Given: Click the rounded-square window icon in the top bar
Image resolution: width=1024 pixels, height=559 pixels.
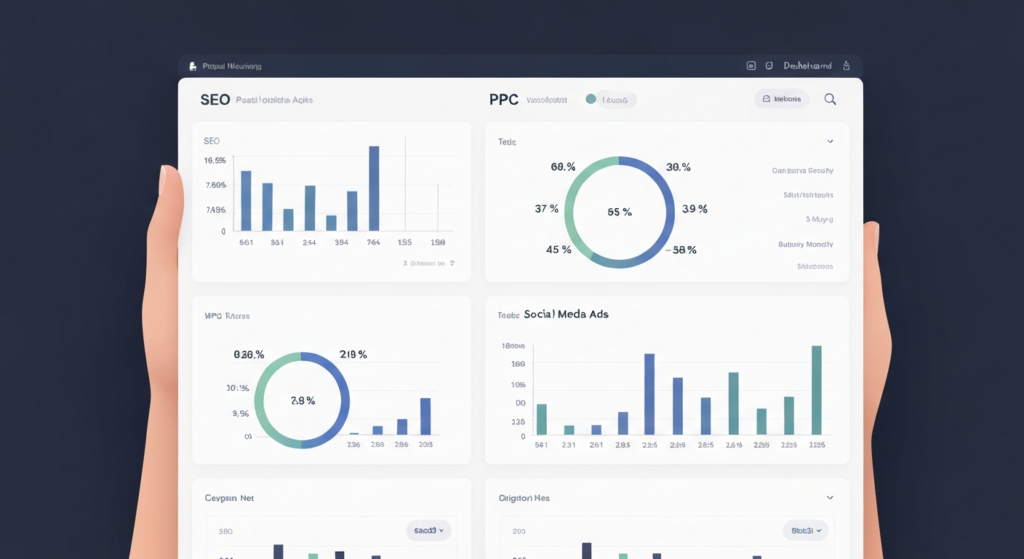Looking at the screenshot, I should pyautogui.click(x=751, y=65).
